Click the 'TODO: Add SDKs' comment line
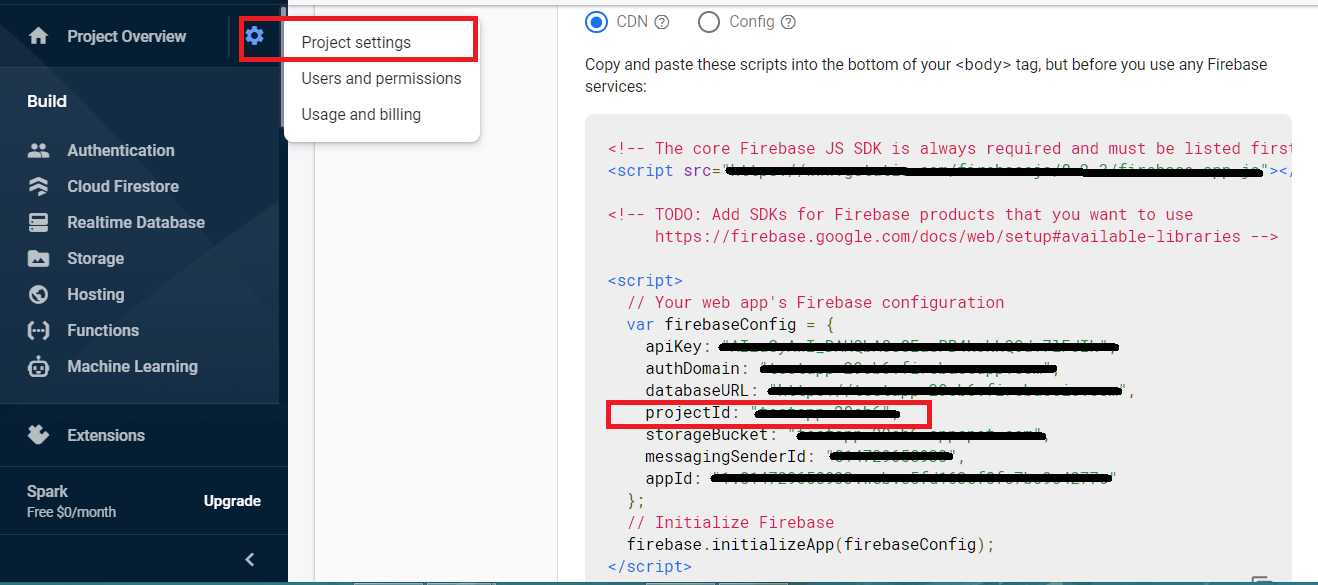This screenshot has height=585, width=1318. point(900,214)
